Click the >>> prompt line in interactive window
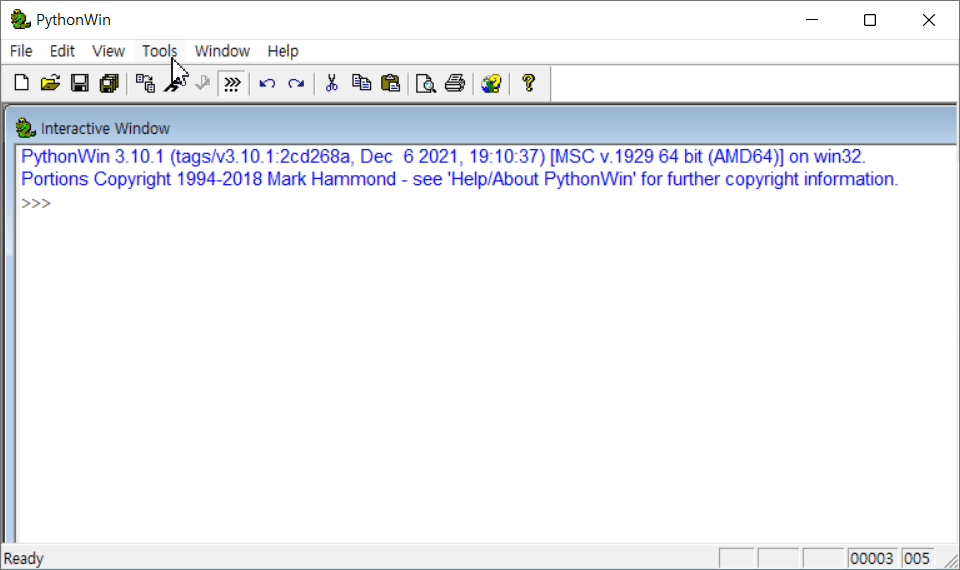Viewport: 960px width, 570px height. [x=36, y=203]
